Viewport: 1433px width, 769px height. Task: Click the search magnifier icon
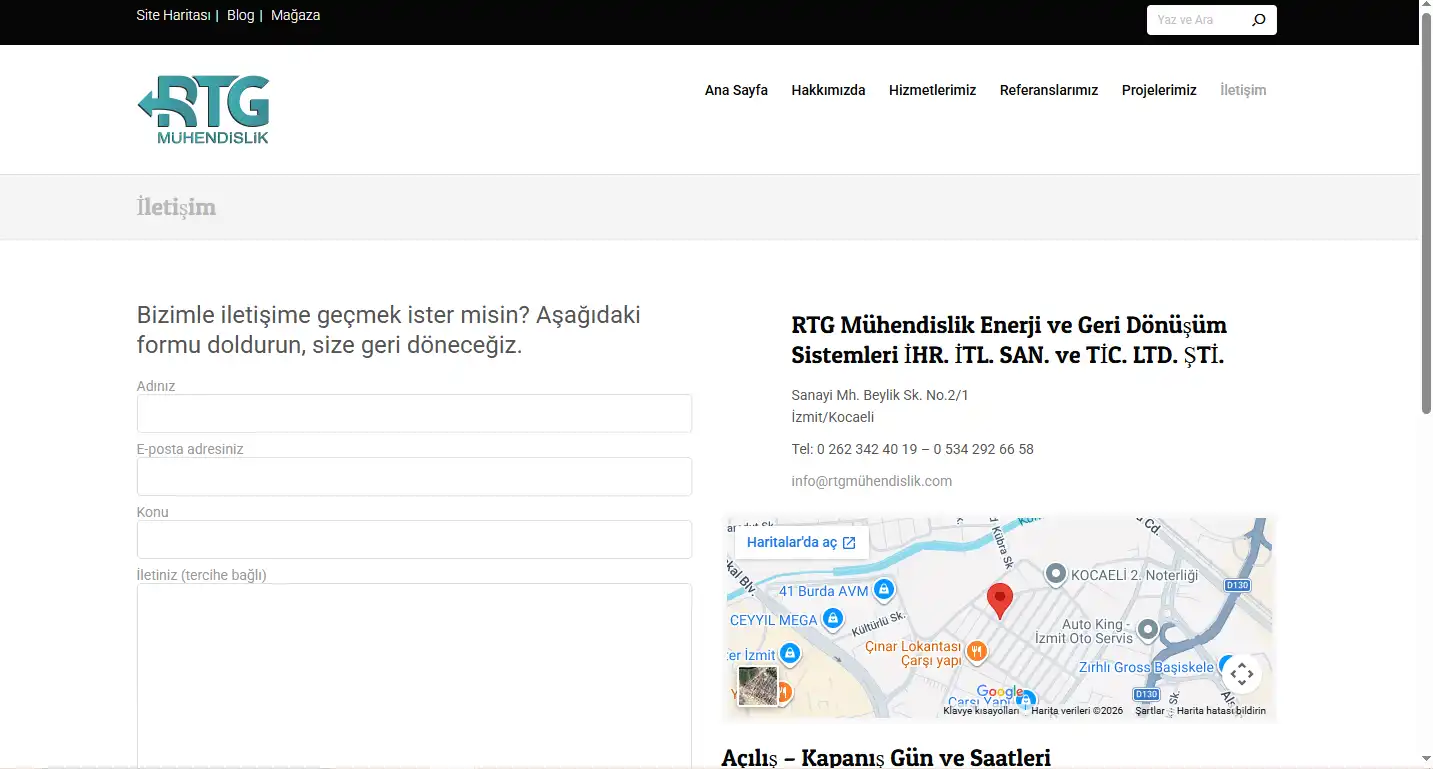1258,20
